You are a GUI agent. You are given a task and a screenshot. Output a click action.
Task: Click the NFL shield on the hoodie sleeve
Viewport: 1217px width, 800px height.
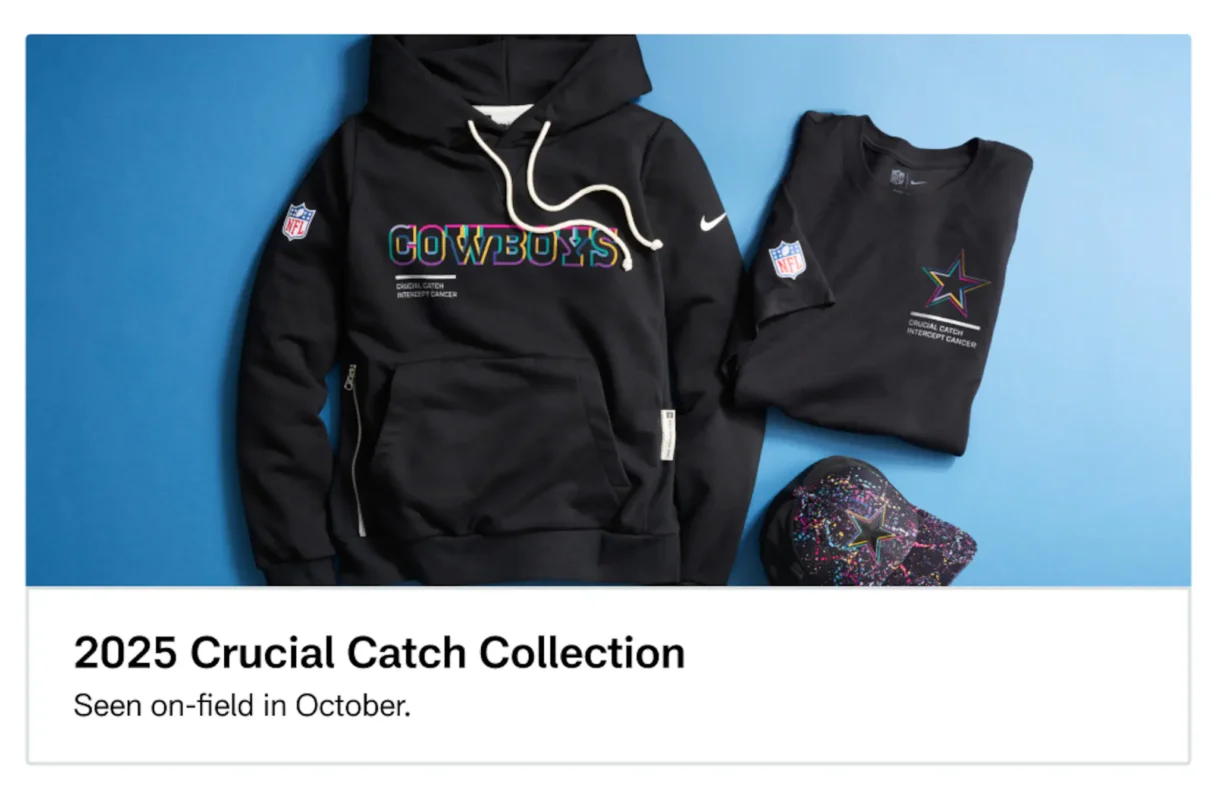coord(298,221)
